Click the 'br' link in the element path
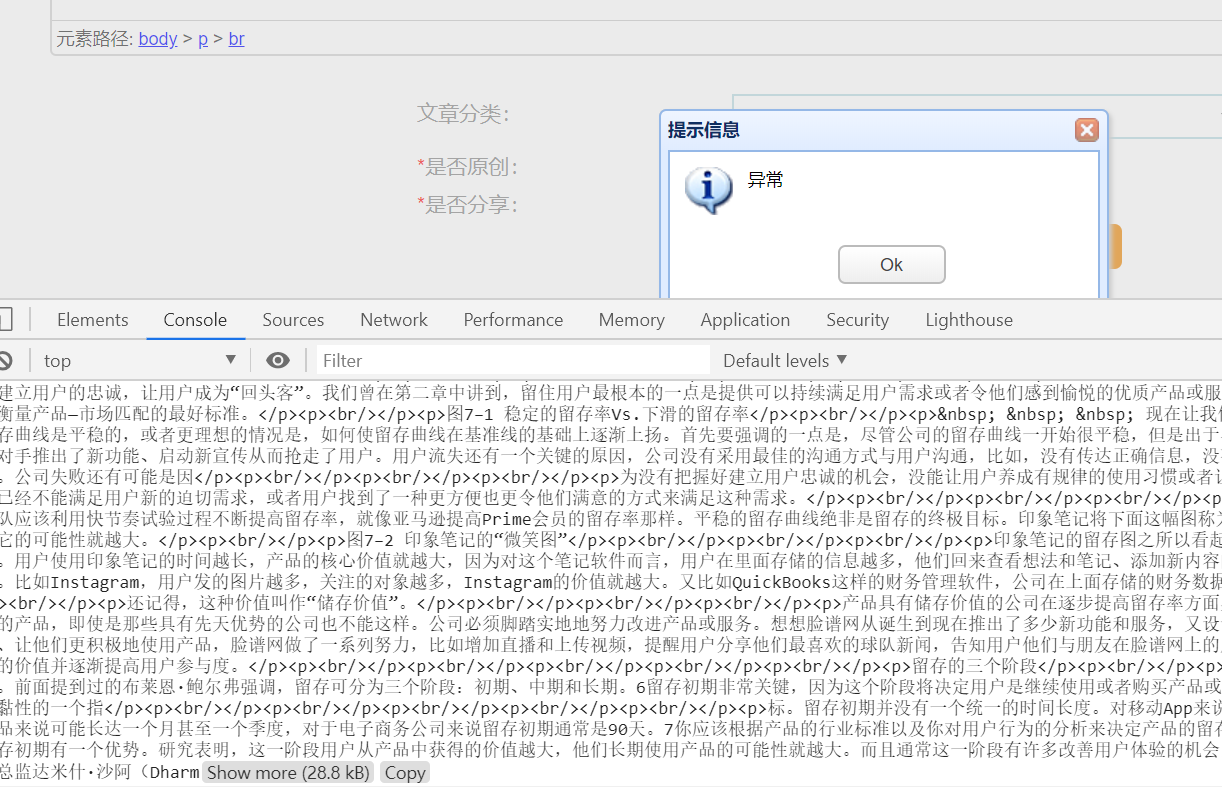Screen dimensions: 1222x787 (236, 38)
